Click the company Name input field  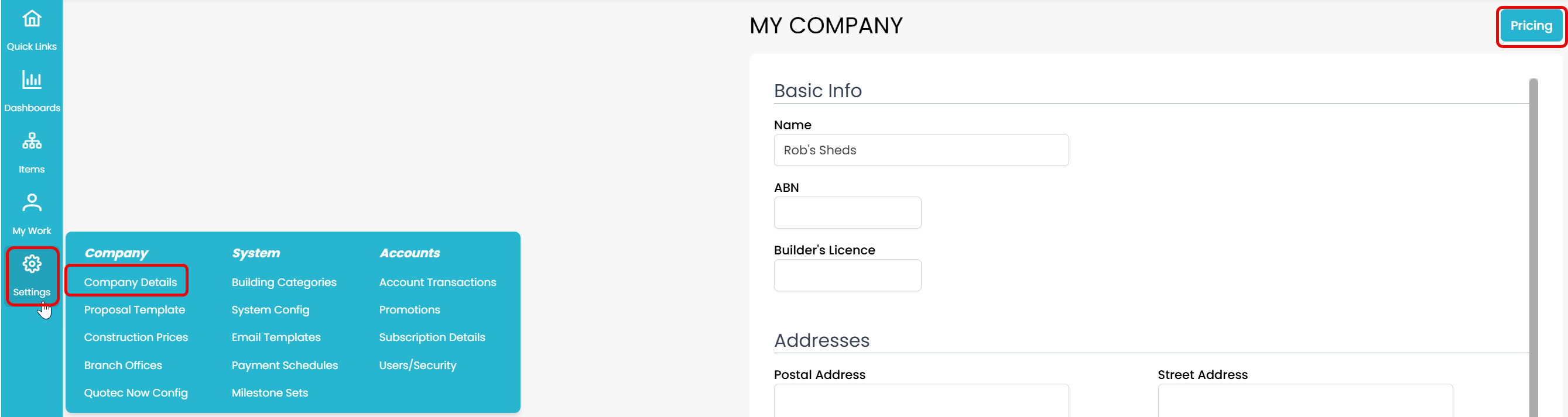tap(920, 150)
